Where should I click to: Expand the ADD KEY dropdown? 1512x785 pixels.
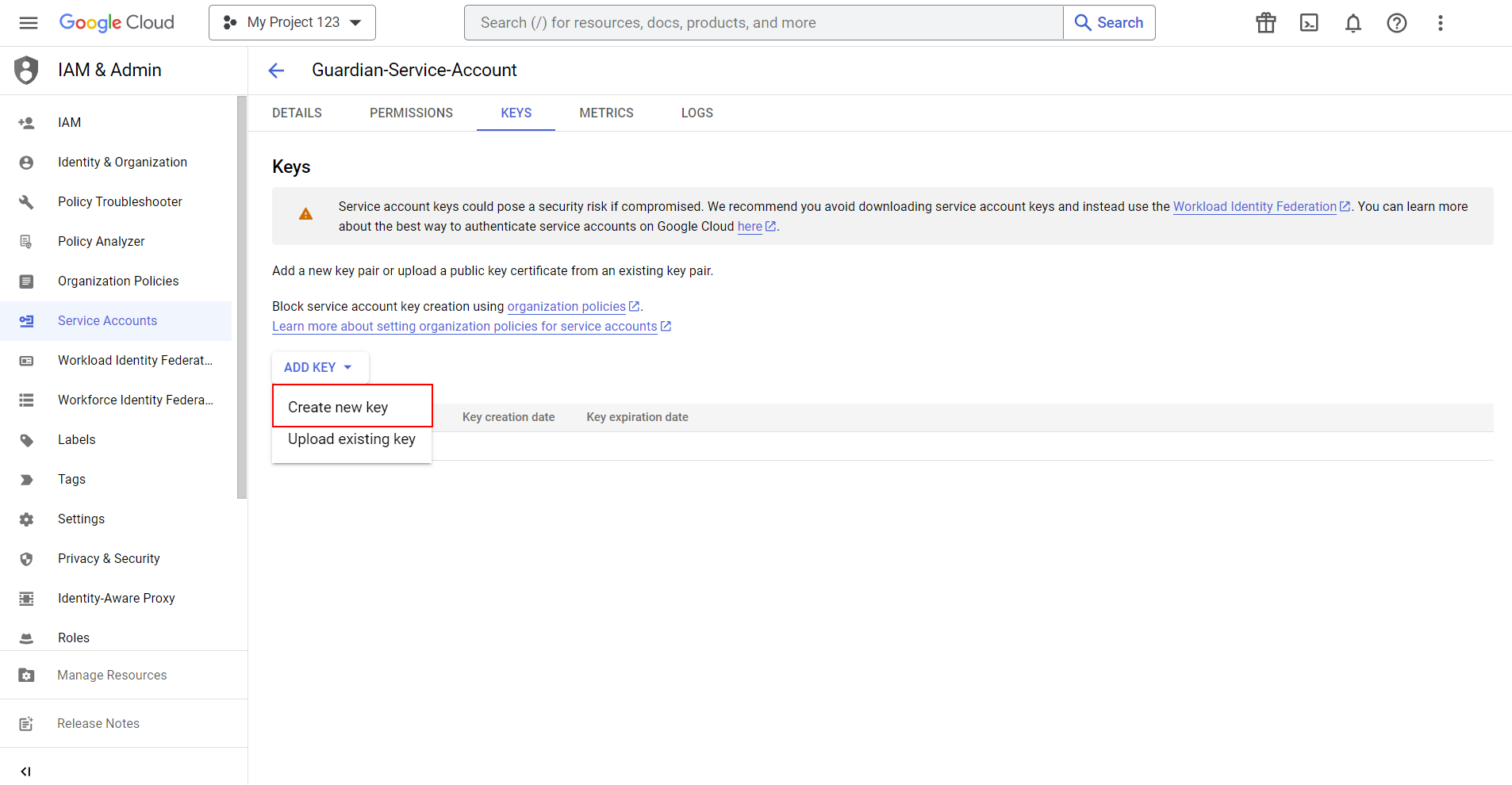[x=320, y=368]
